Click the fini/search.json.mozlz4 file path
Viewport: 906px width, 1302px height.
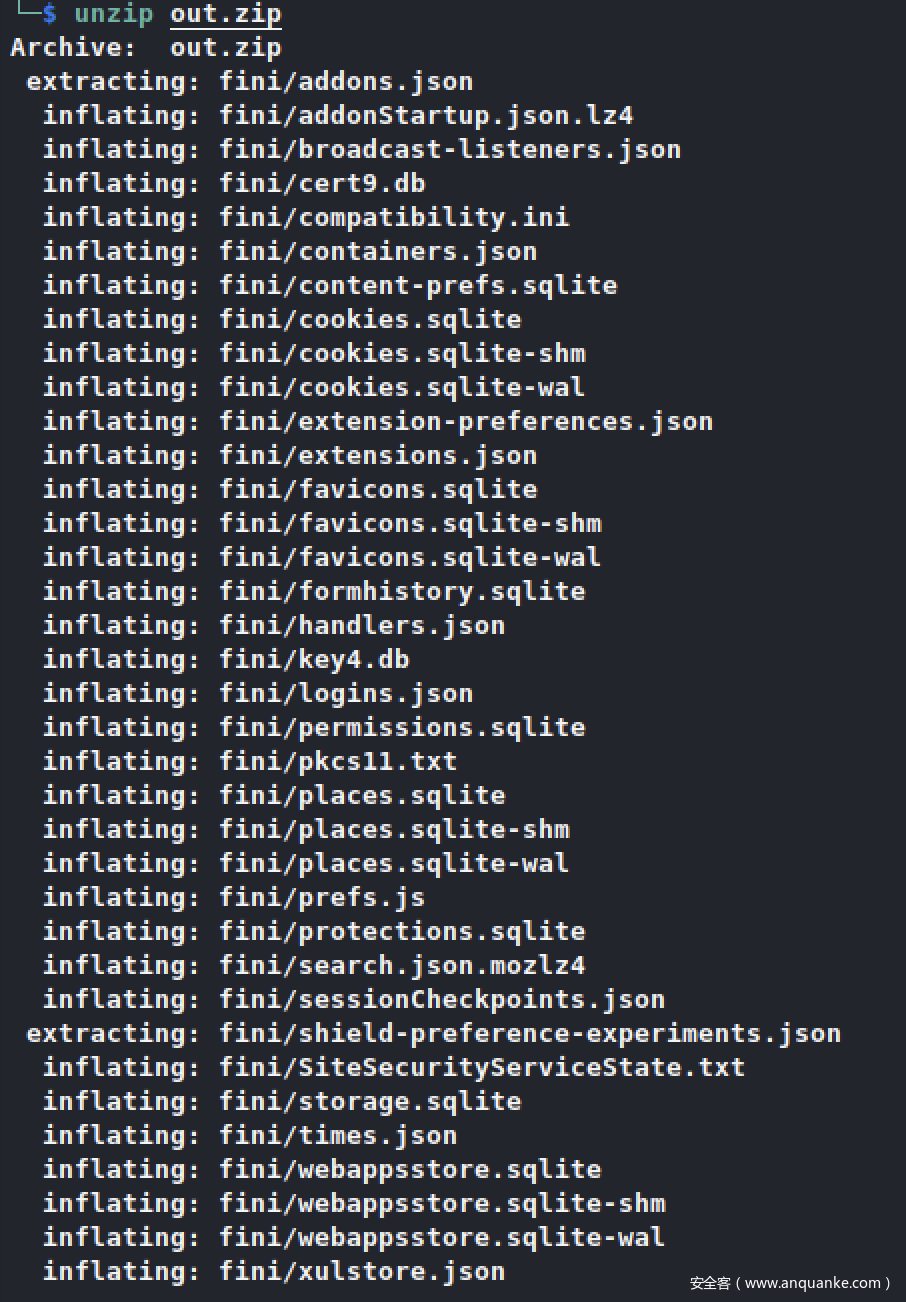[x=402, y=965]
